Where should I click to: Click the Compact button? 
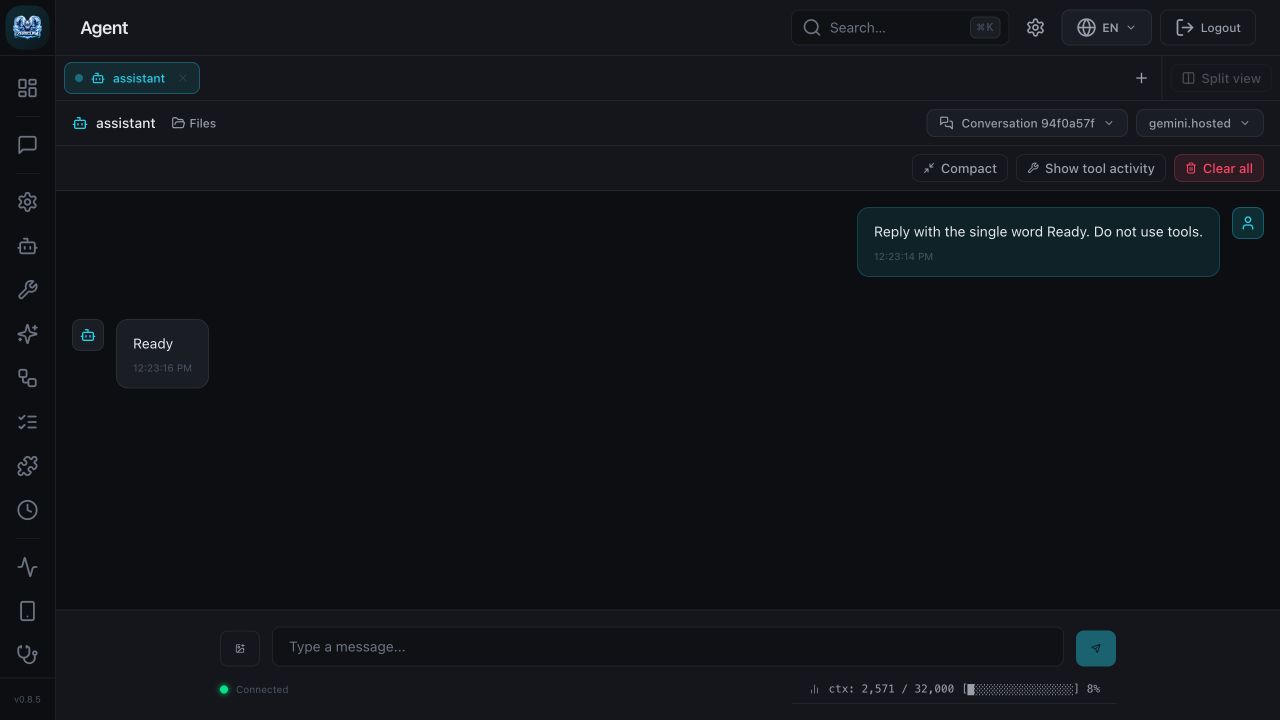pyautogui.click(x=959, y=168)
